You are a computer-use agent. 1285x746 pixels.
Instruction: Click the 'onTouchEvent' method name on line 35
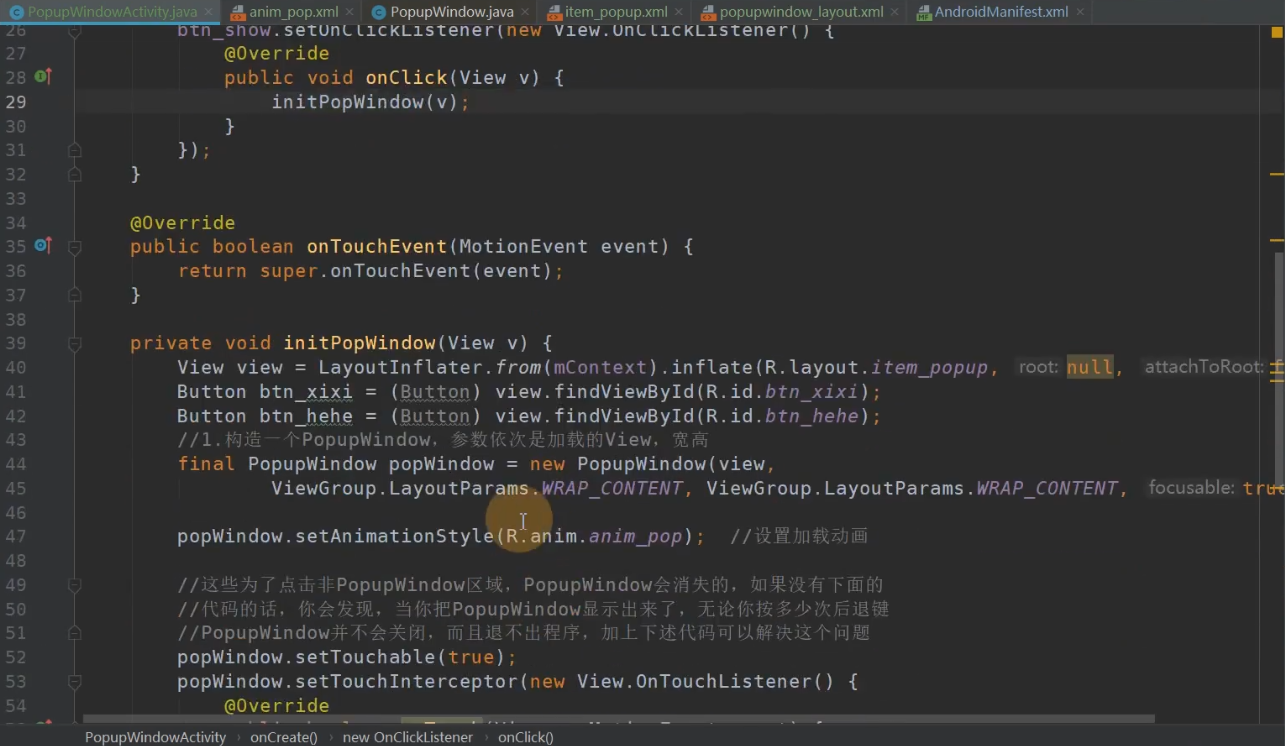(x=377, y=246)
